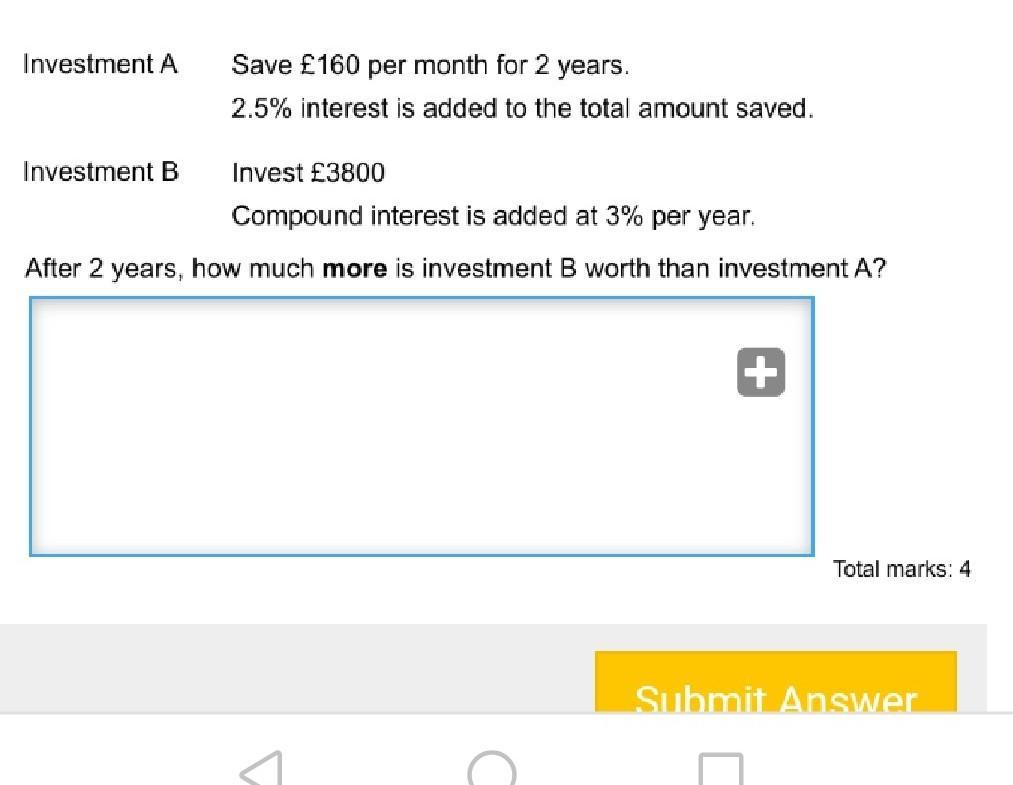Open recent apps with the square button
The image size is (1013, 785).
(721, 769)
